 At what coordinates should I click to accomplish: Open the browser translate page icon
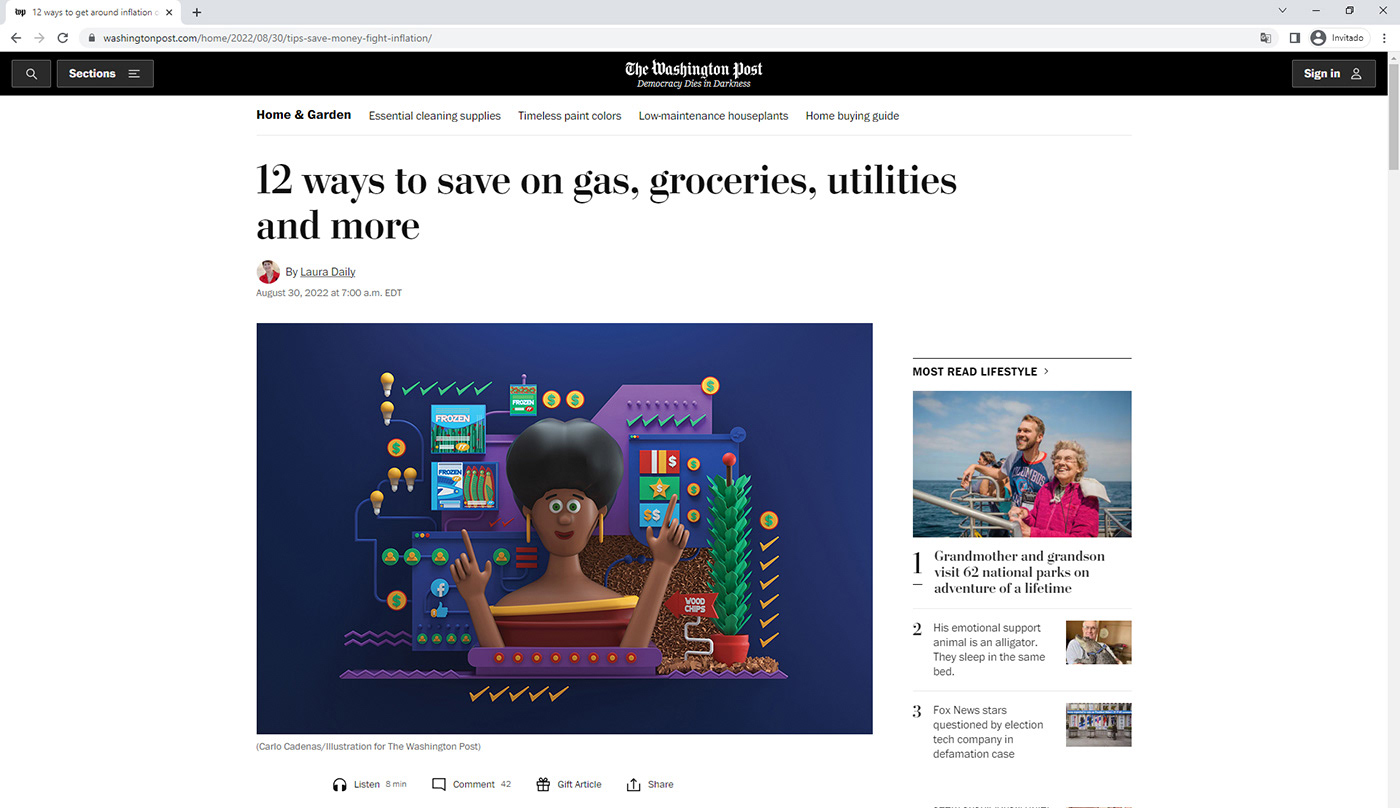(1266, 38)
